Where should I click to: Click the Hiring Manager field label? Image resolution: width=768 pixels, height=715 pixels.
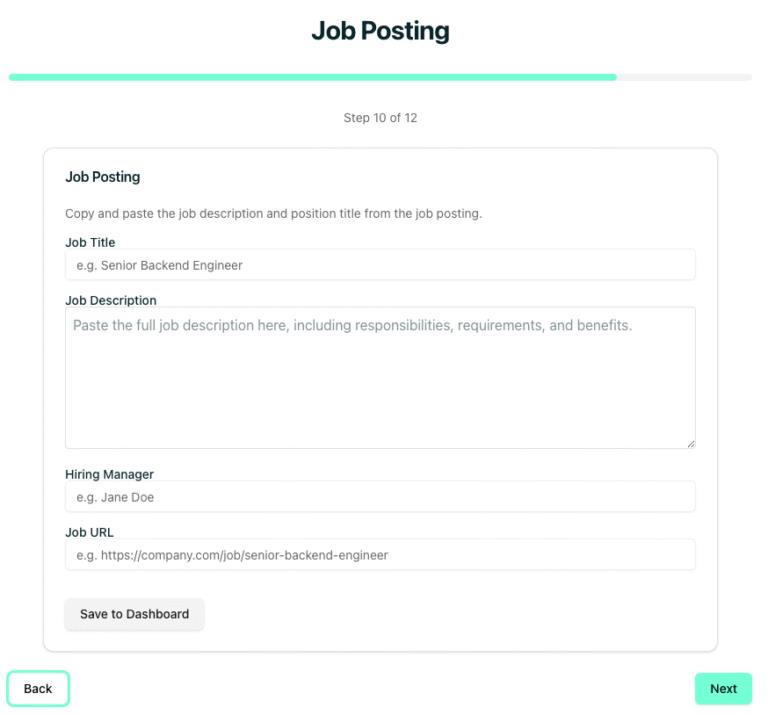(x=109, y=474)
